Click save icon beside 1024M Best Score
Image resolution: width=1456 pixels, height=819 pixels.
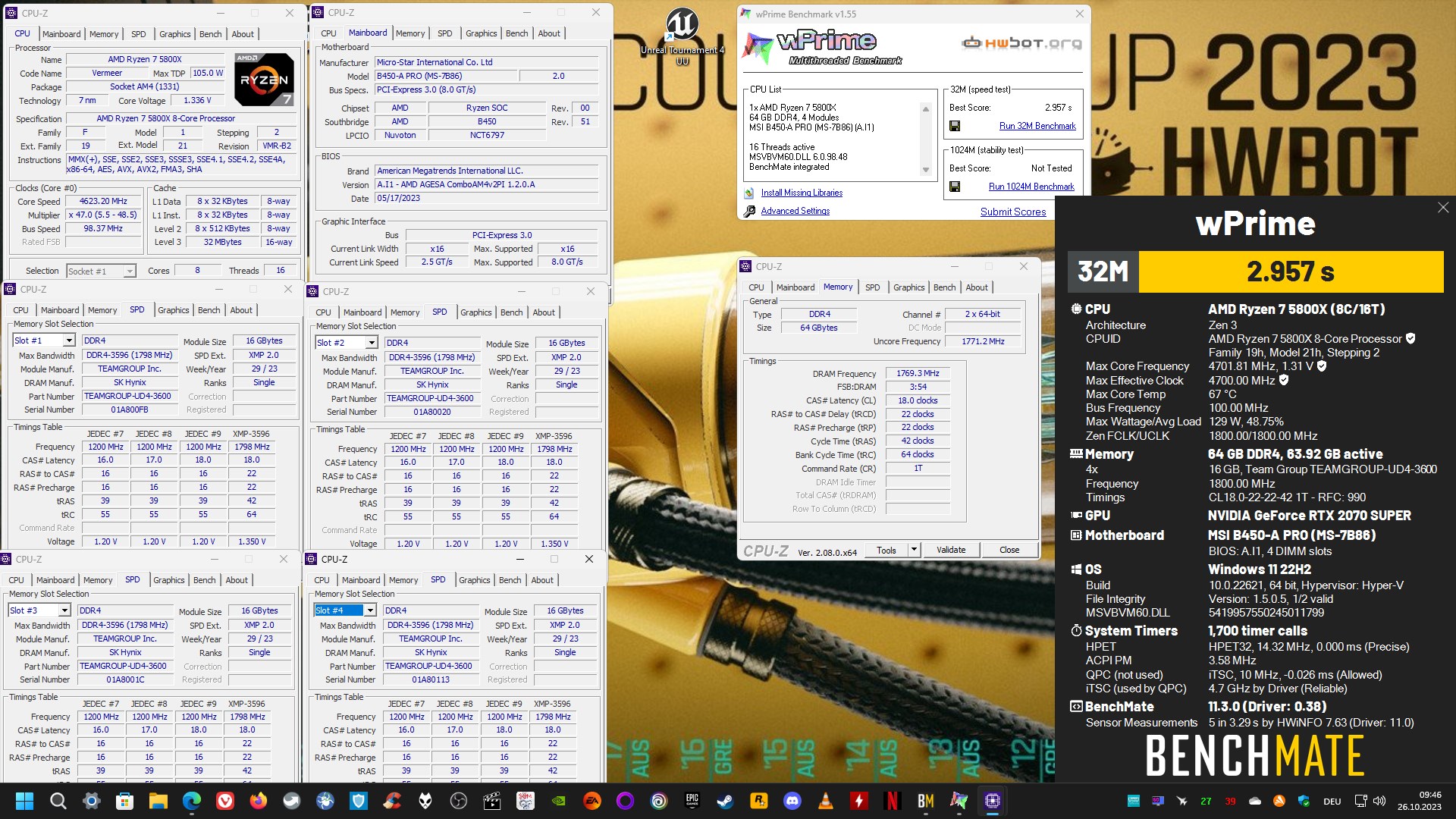(x=955, y=187)
